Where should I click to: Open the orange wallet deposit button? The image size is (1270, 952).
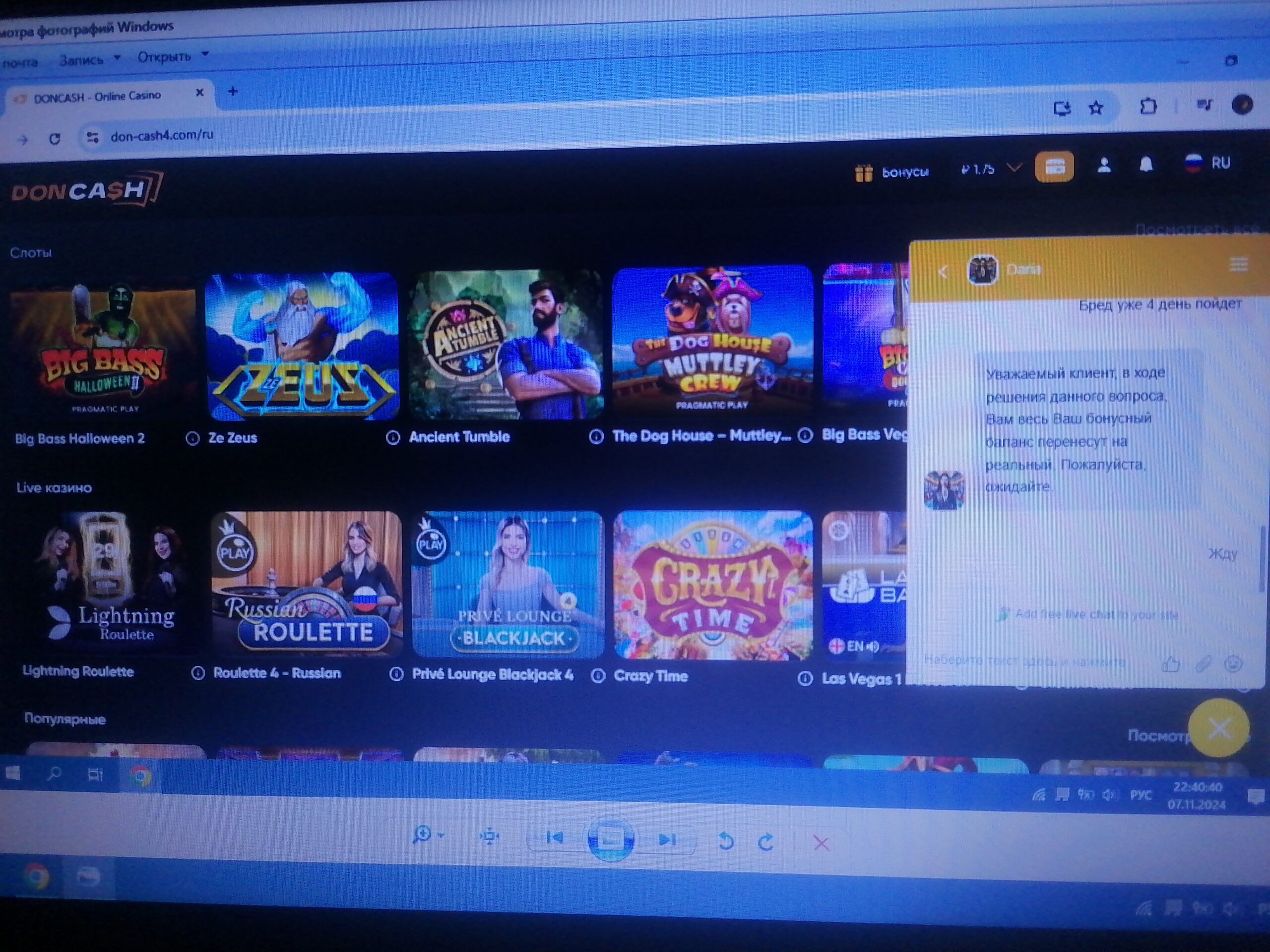click(1055, 167)
